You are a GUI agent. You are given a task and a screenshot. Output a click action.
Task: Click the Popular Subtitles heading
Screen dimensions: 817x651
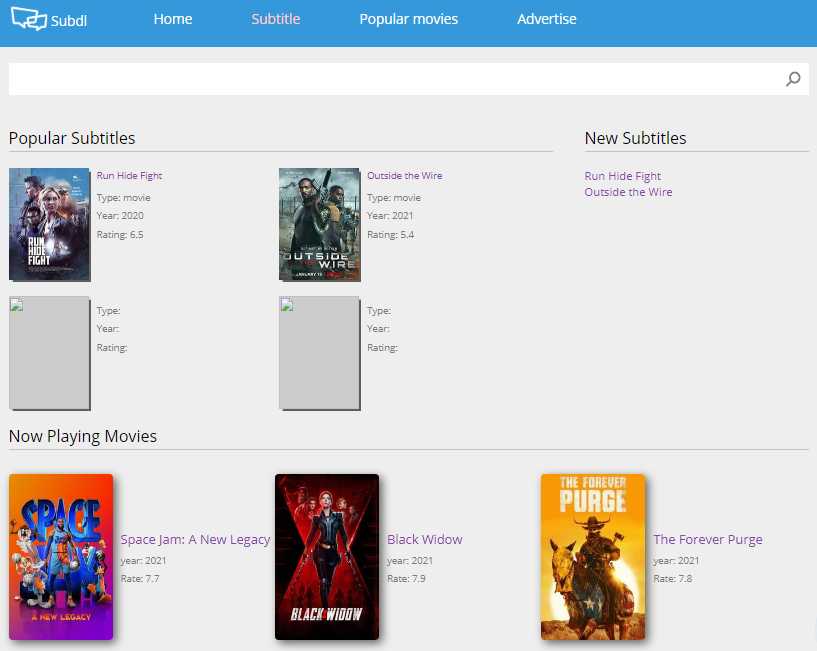coord(72,138)
